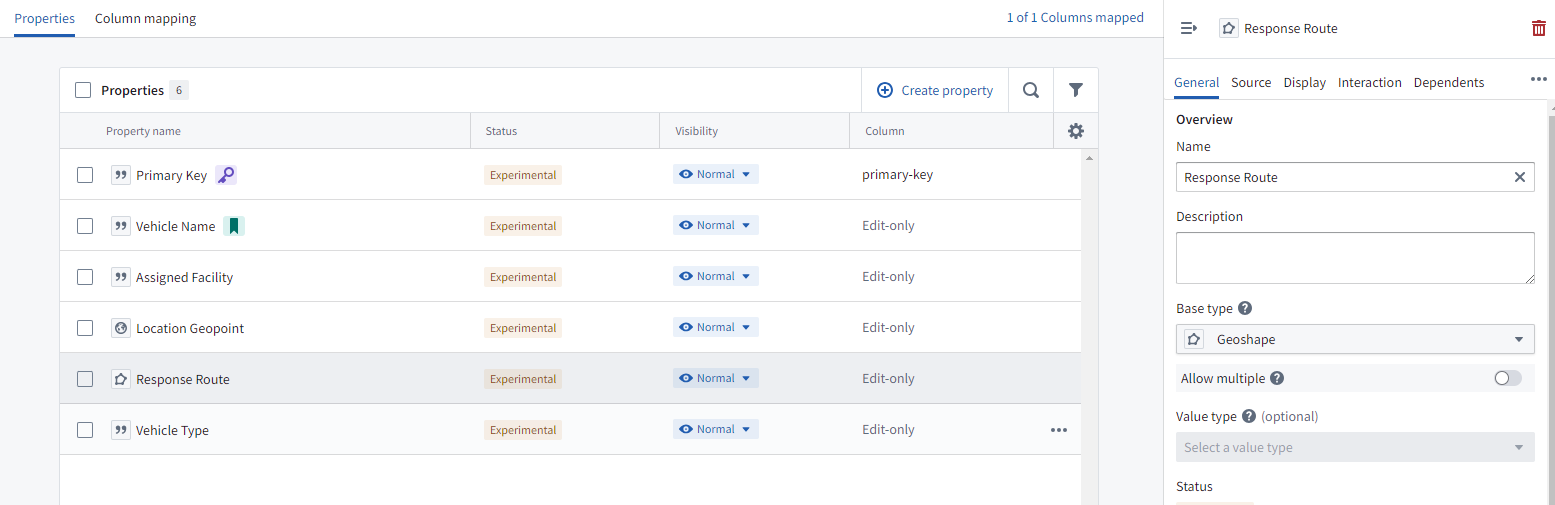Image resolution: width=1555 pixels, height=505 pixels.
Task: Check the Location Geopoint row checkbox
Action: (x=85, y=328)
